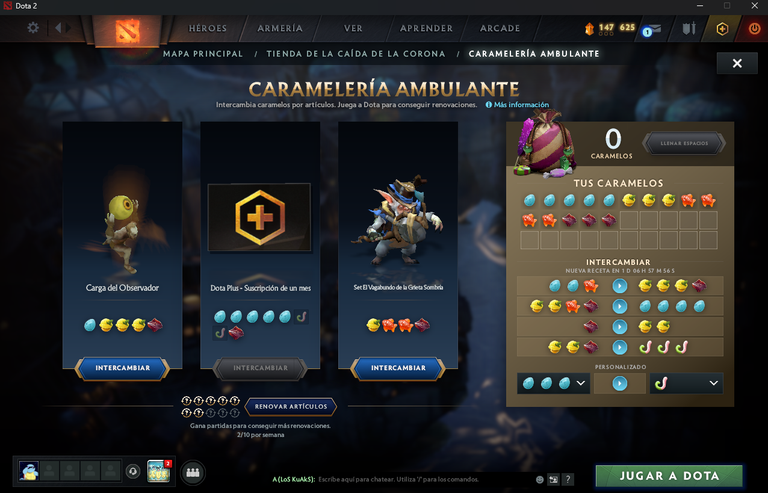Click Intercambiar under Carga del Observador
This screenshot has height=493, width=768.
tap(122, 368)
